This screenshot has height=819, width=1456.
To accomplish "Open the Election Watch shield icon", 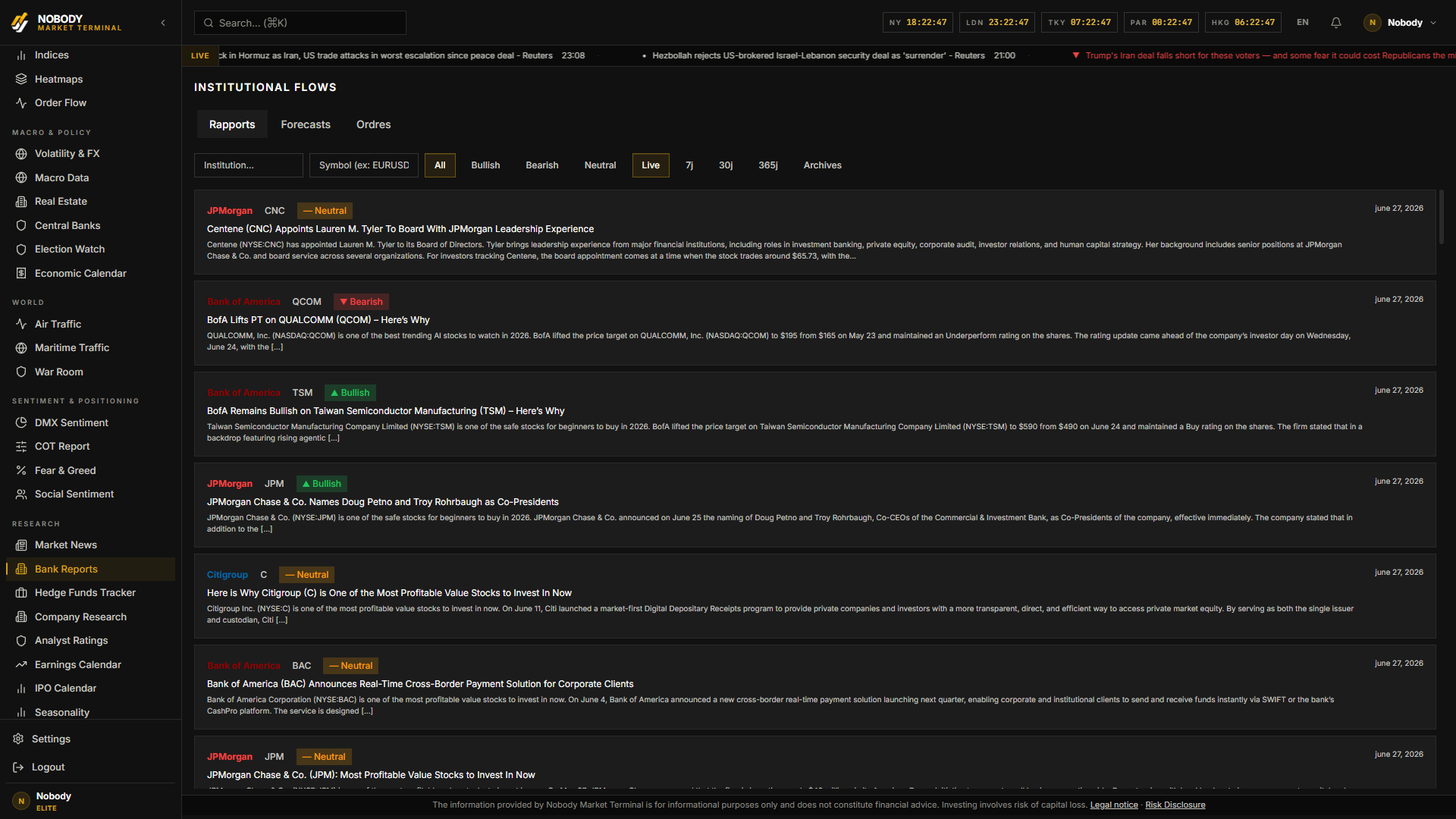I will click(21, 249).
